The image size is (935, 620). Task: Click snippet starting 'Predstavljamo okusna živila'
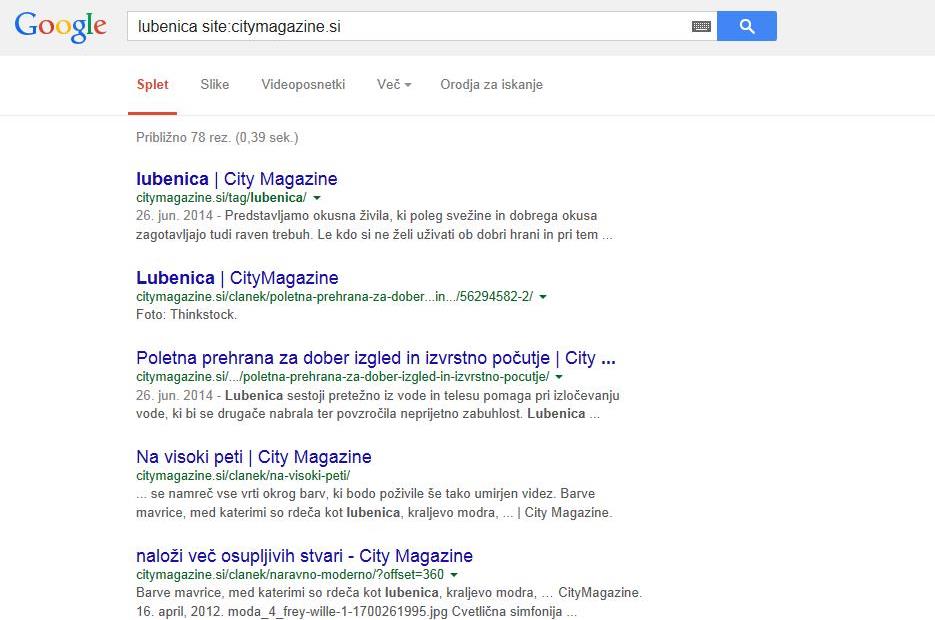(374, 225)
